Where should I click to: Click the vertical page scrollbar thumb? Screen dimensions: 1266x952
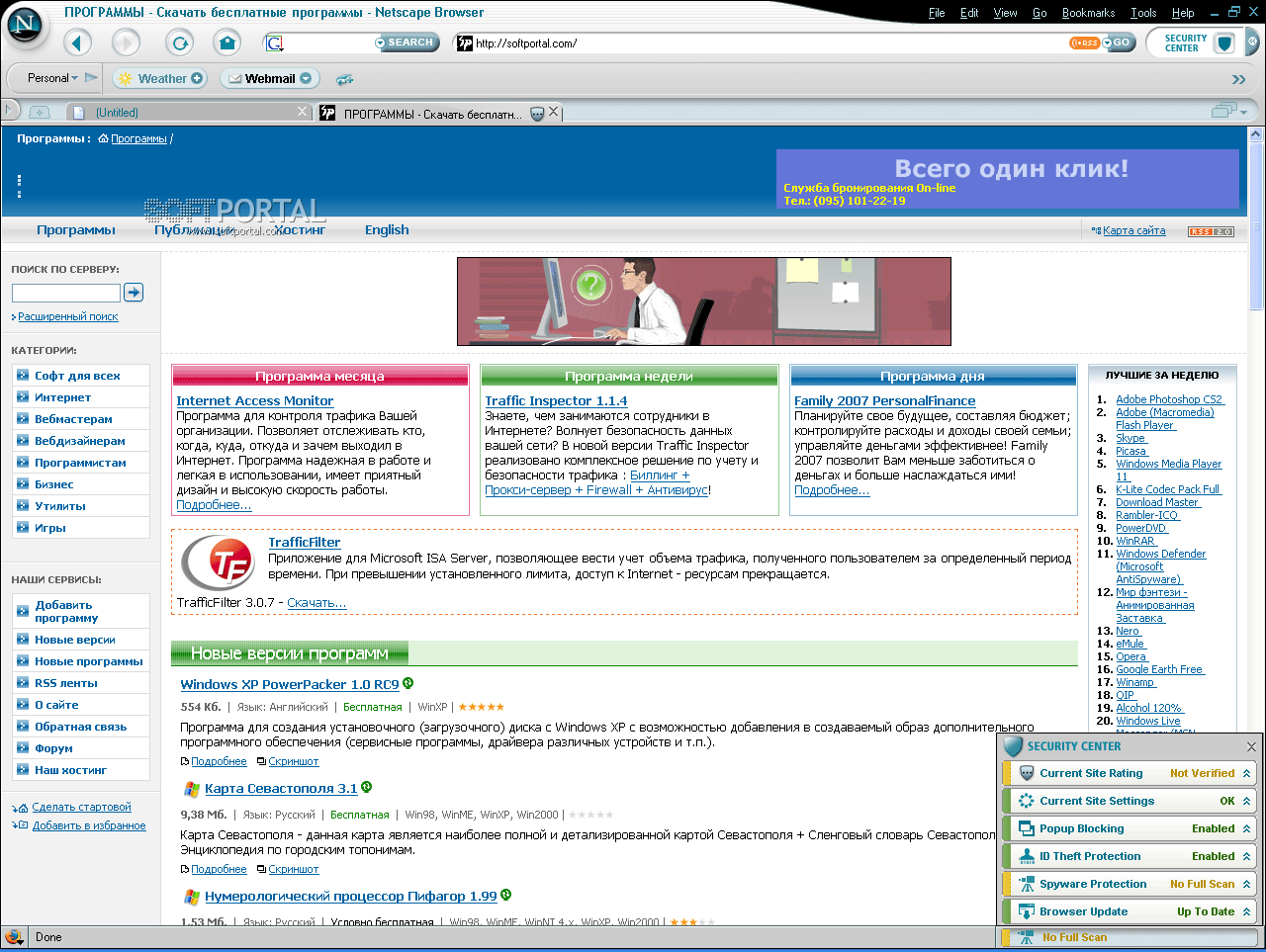coord(1256,227)
